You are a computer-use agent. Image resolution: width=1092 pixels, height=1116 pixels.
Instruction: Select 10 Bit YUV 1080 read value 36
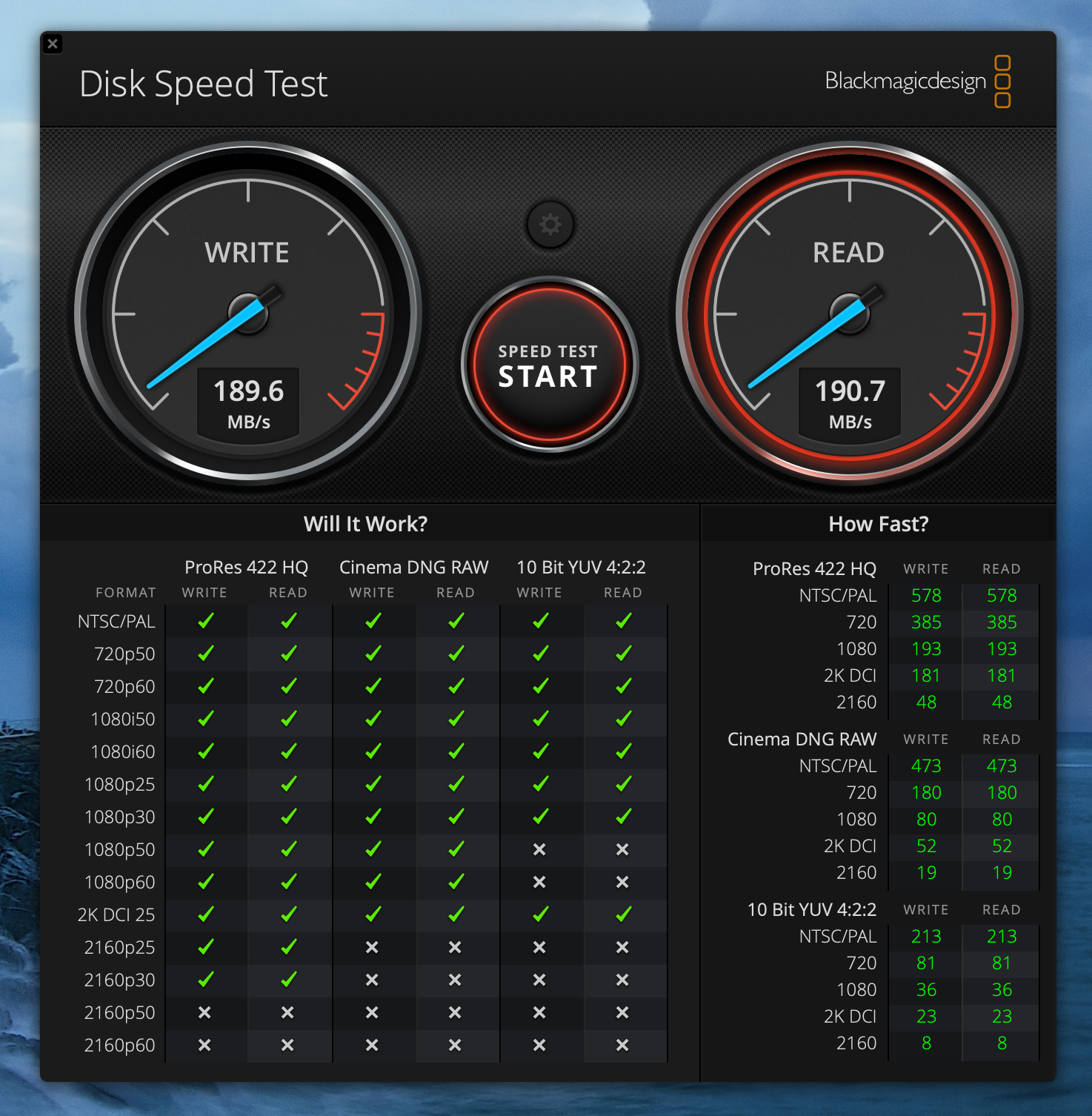(x=1002, y=989)
